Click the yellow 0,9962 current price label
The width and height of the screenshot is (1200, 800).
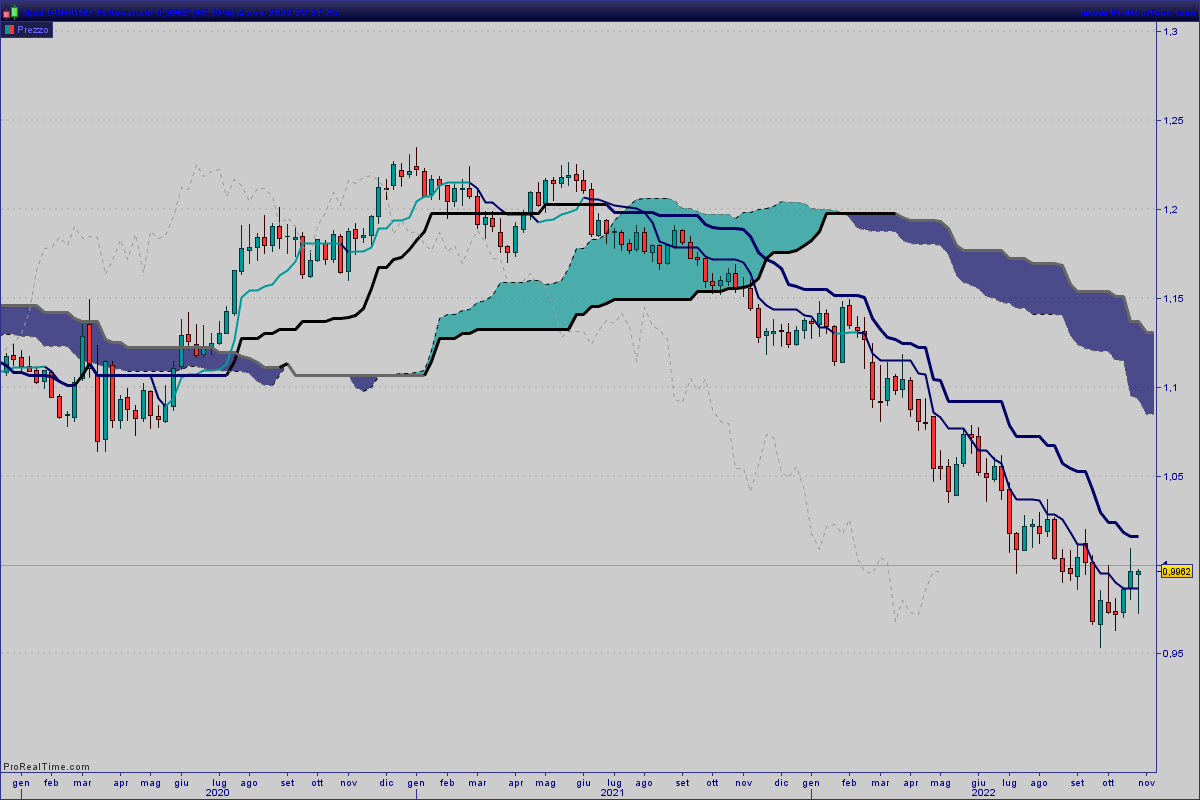tap(1178, 571)
